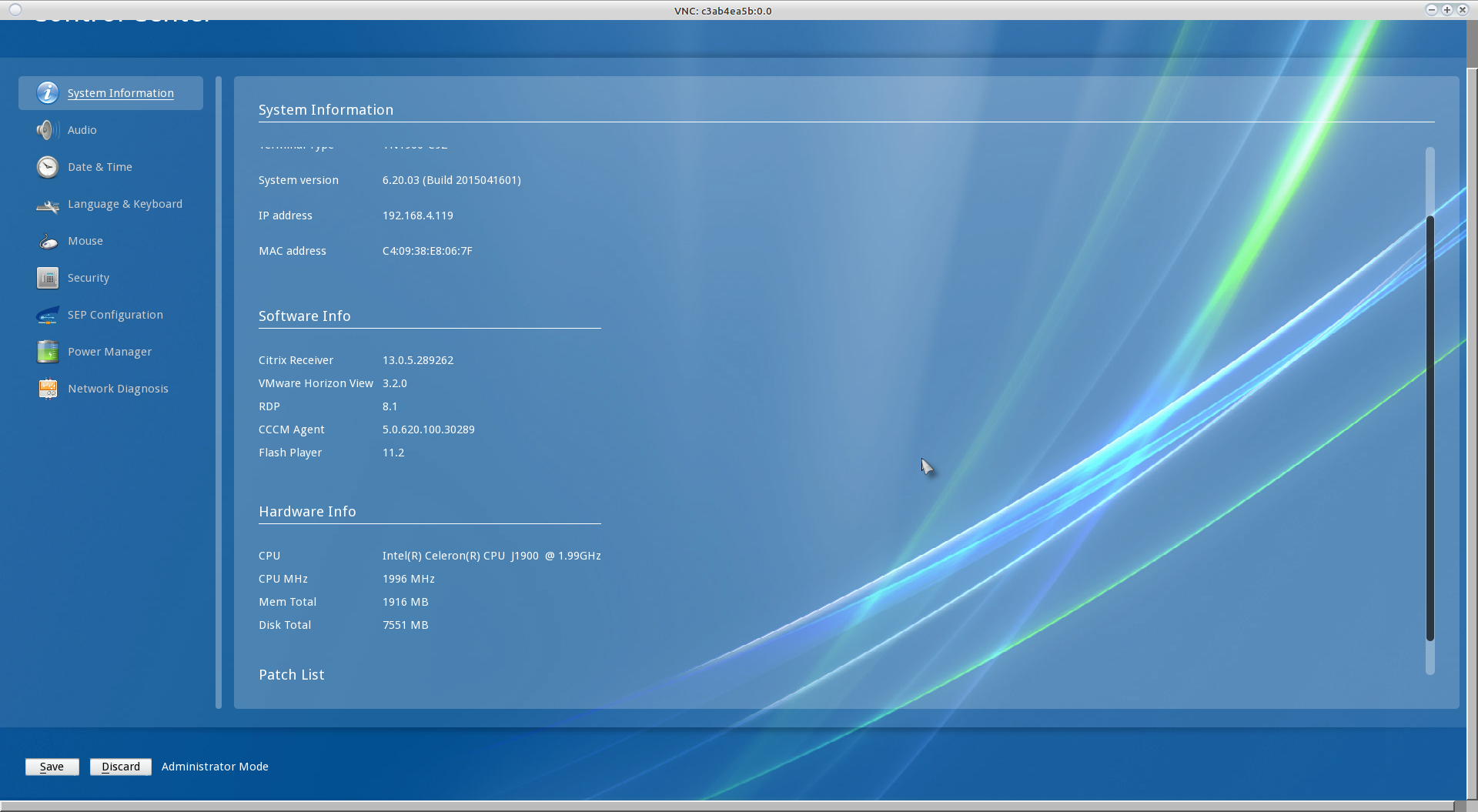Maximize the VNC window
The image size is (1478, 812).
pyautogui.click(x=1446, y=10)
